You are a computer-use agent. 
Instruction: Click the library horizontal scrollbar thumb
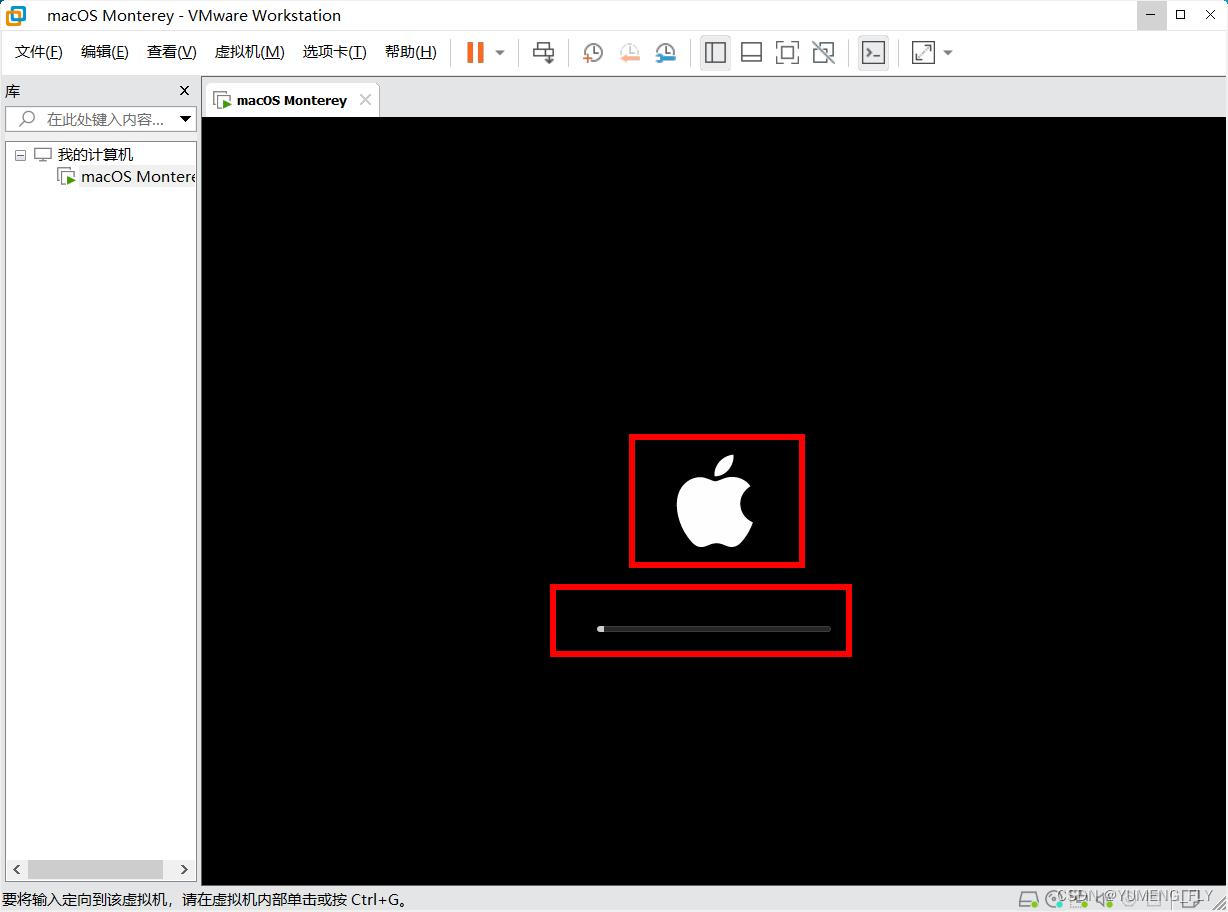[94, 869]
